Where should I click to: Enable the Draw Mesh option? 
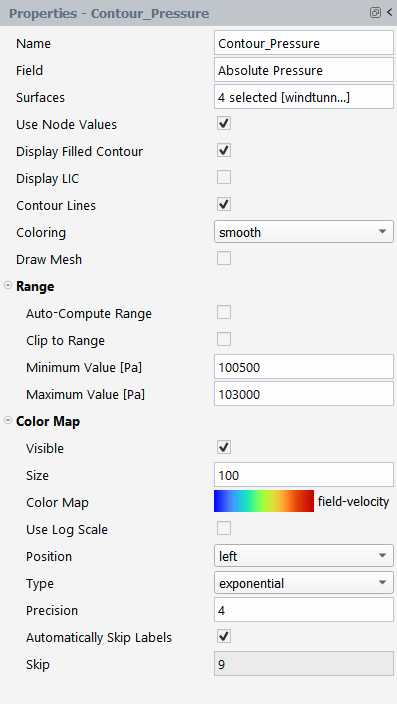click(224, 258)
